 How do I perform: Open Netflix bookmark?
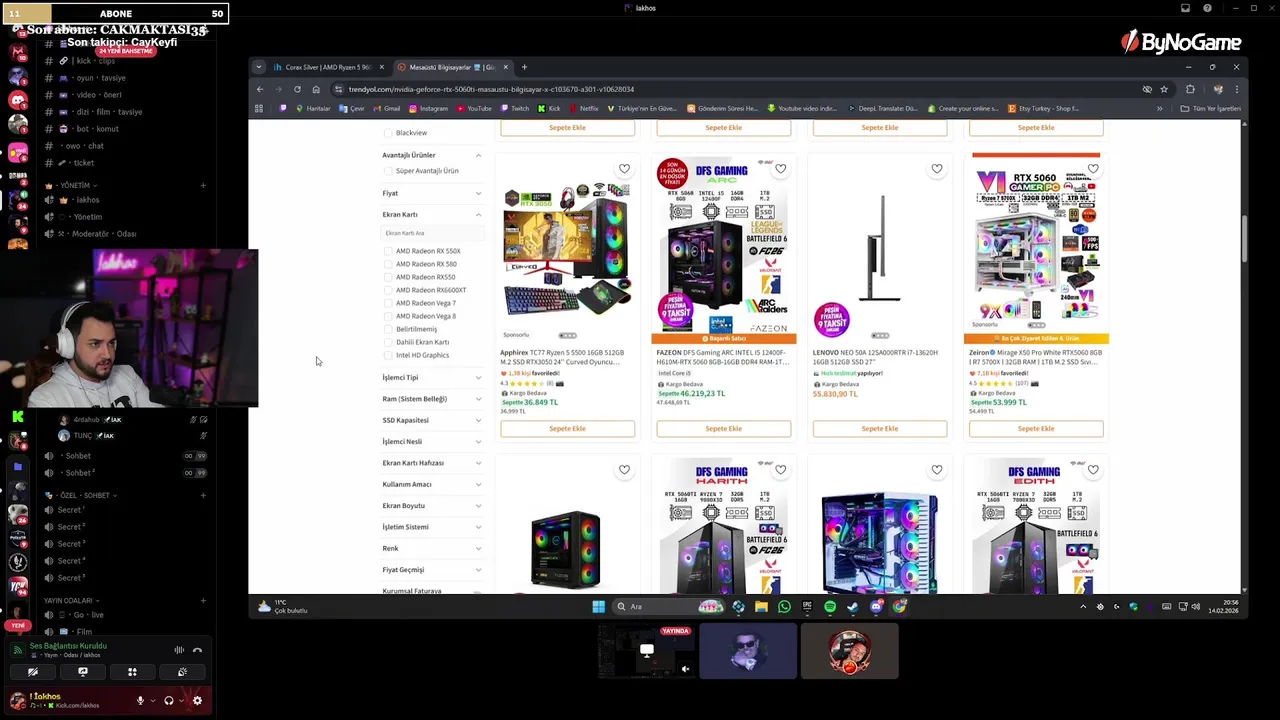tap(584, 108)
